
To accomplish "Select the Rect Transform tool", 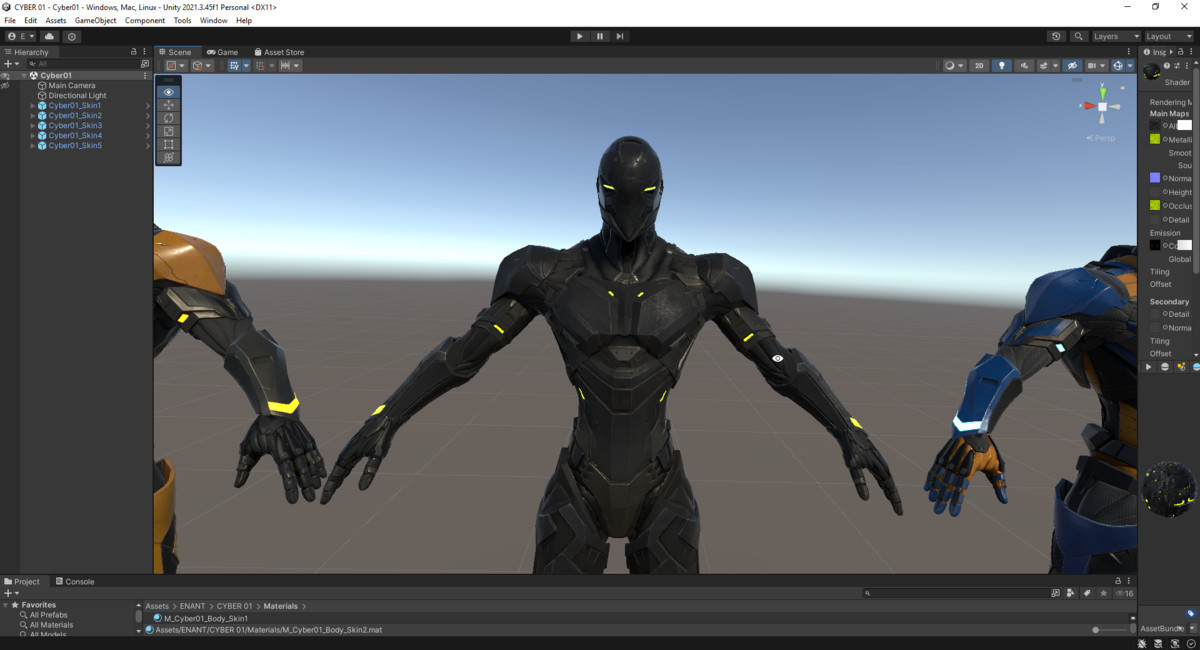I will (168, 143).
